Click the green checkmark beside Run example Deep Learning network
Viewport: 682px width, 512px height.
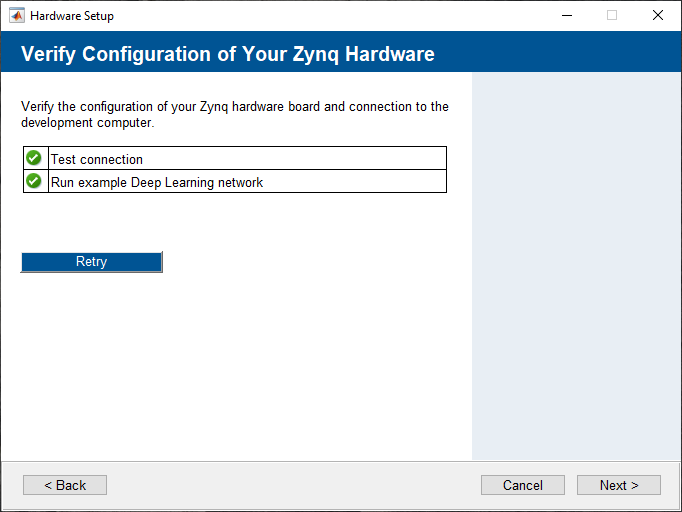(x=34, y=181)
